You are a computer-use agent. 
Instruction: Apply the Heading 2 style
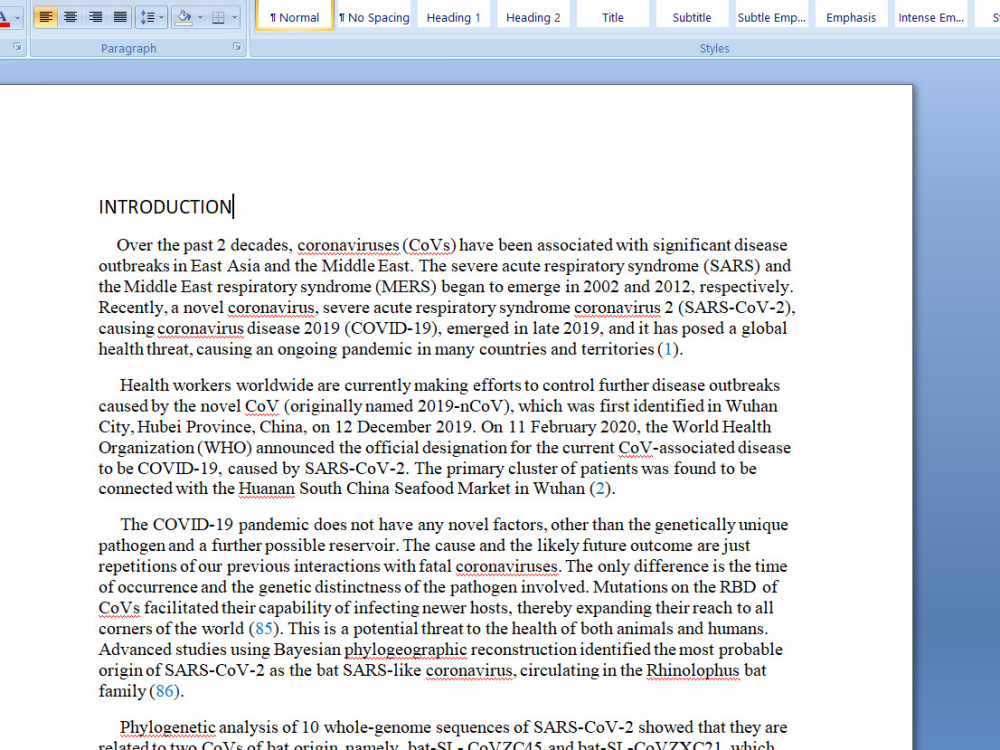533,15
